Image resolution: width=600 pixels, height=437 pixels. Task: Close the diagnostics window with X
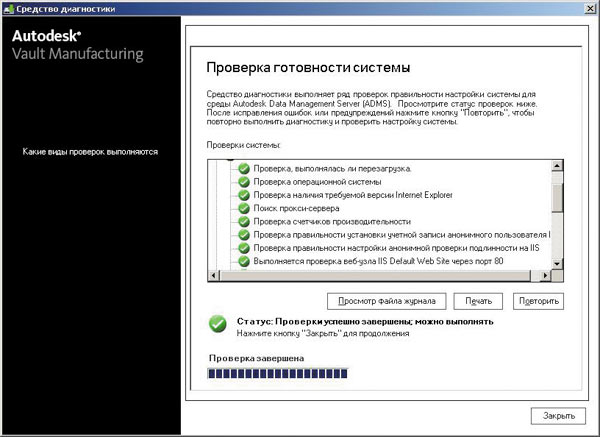pos(590,8)
